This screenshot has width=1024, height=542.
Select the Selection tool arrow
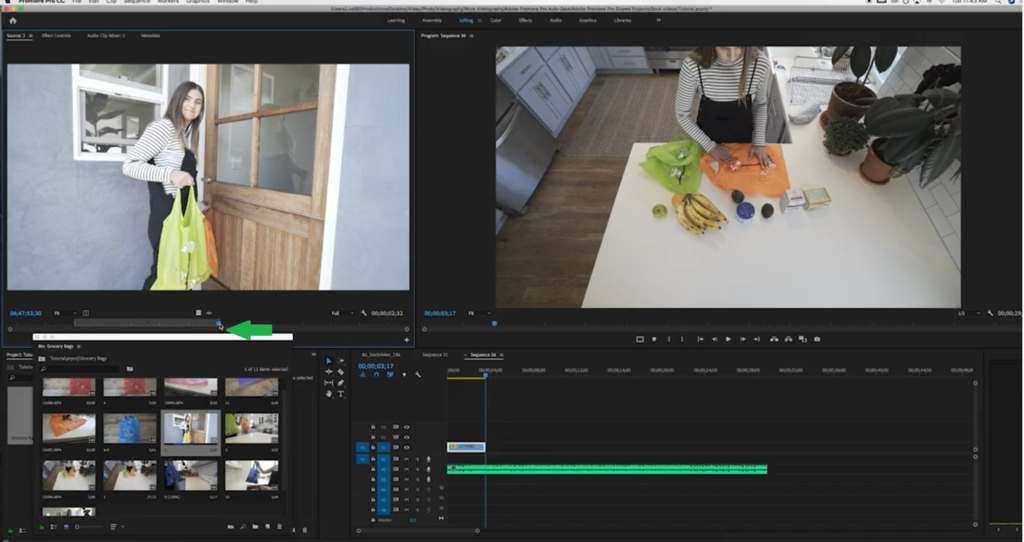(x=328, y=361)
